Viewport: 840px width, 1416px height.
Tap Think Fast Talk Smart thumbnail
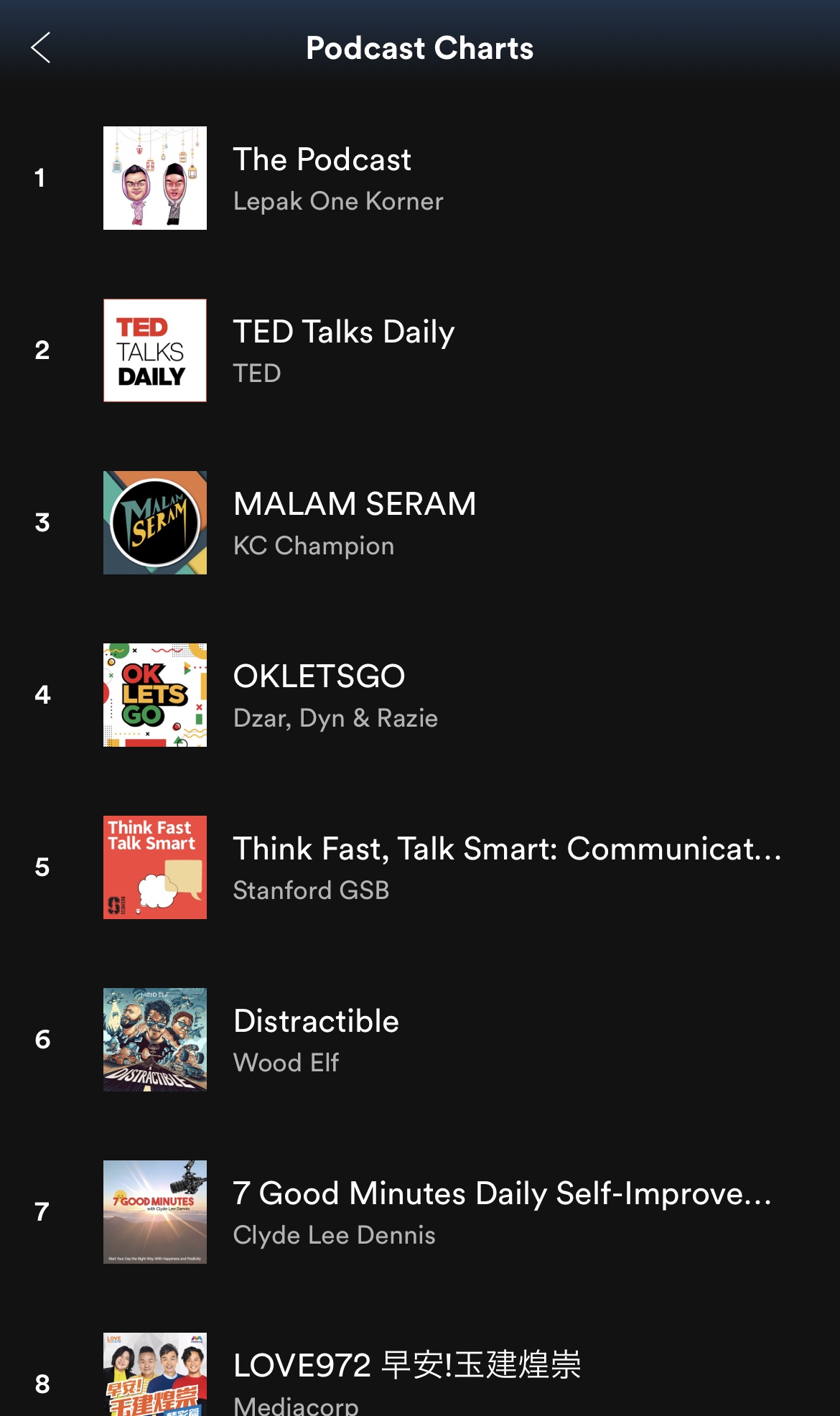[155, 867]
